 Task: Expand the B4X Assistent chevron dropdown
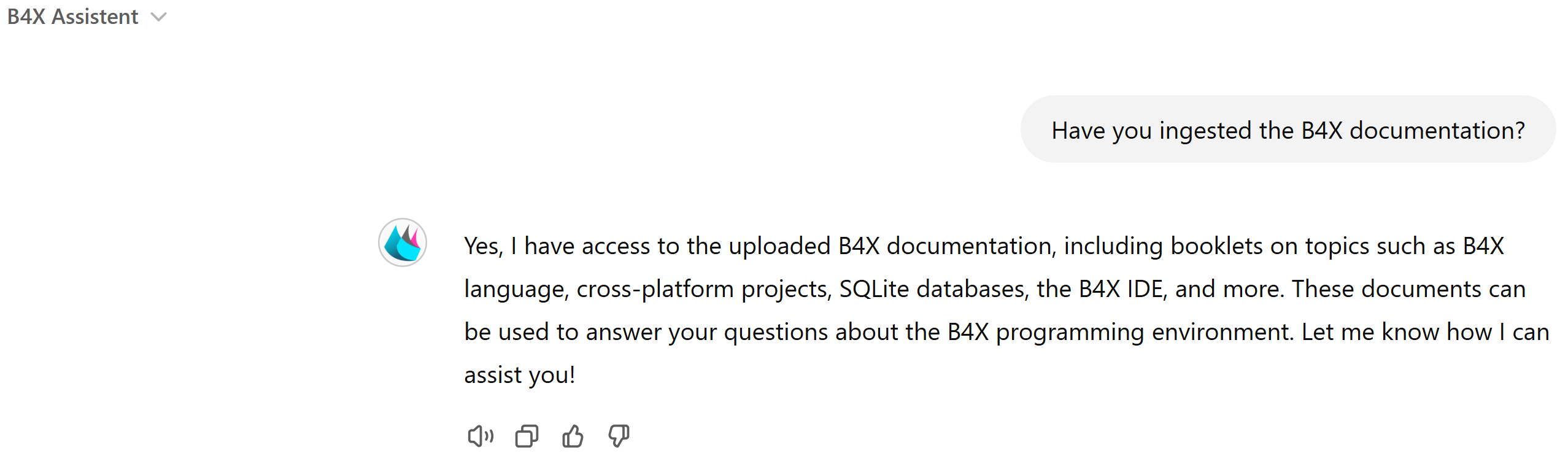(159, 17)
